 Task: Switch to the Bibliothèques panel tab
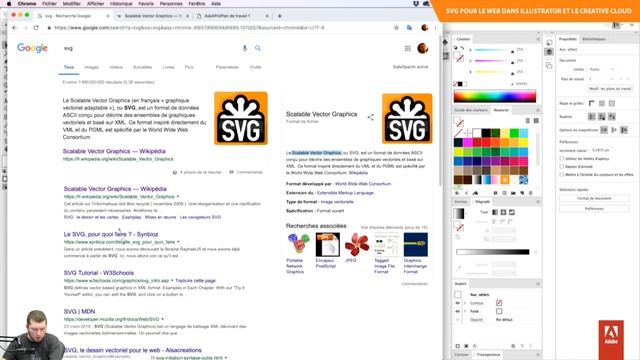594,39
